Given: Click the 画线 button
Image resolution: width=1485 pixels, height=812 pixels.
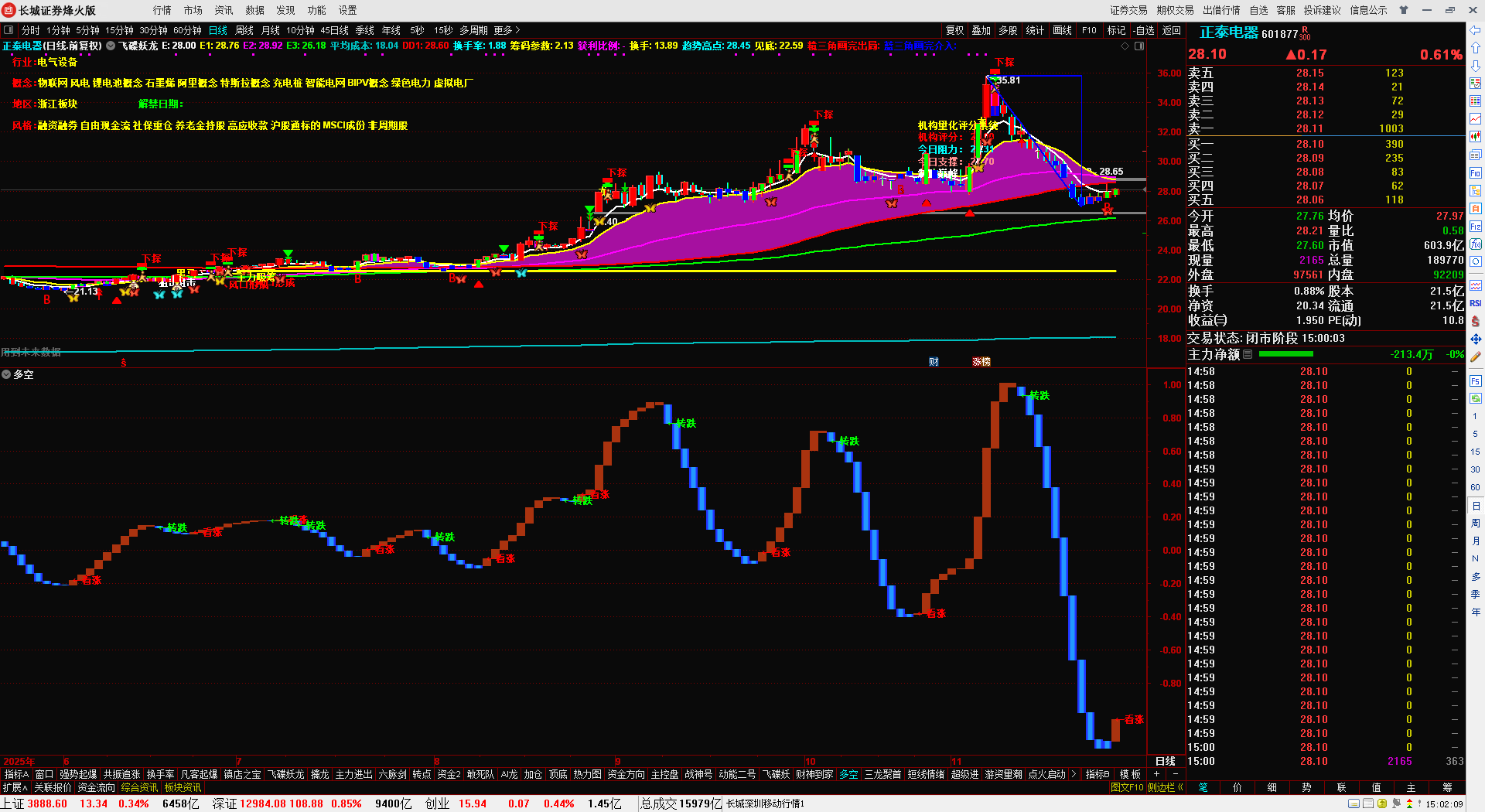Looking at the screenshot, I should click(x=1063, y=30).
